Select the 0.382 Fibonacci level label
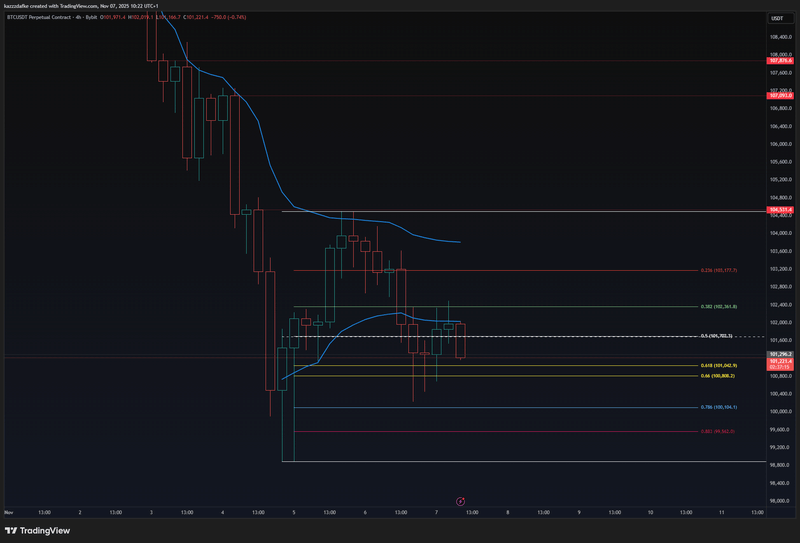800x543 pixels. pos(719,307)
